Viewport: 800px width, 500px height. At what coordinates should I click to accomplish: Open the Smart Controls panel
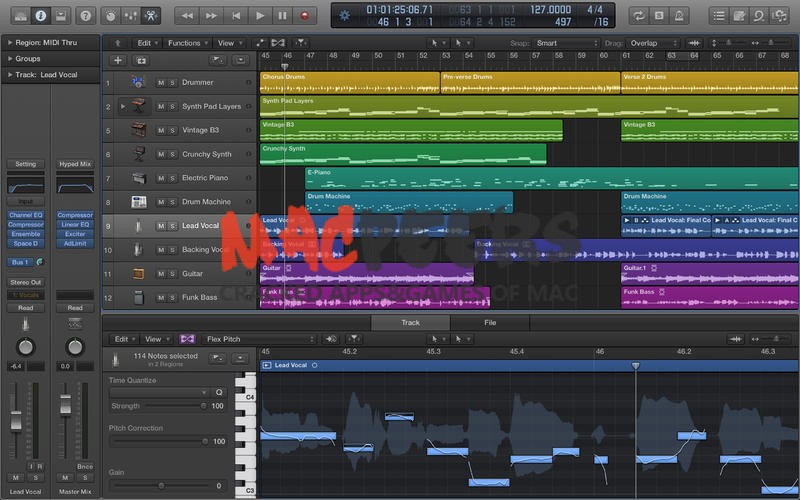coord(109,16)
